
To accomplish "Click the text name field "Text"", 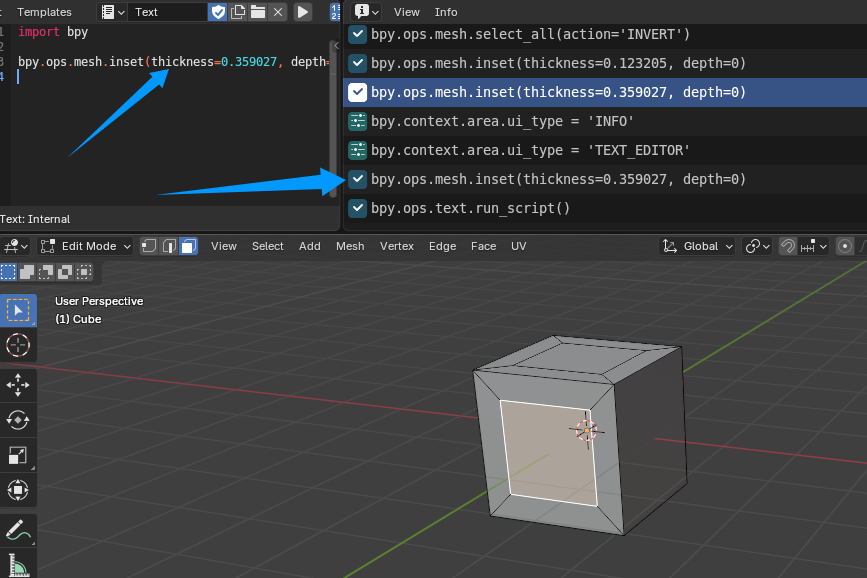I will (x=168, y=12).
